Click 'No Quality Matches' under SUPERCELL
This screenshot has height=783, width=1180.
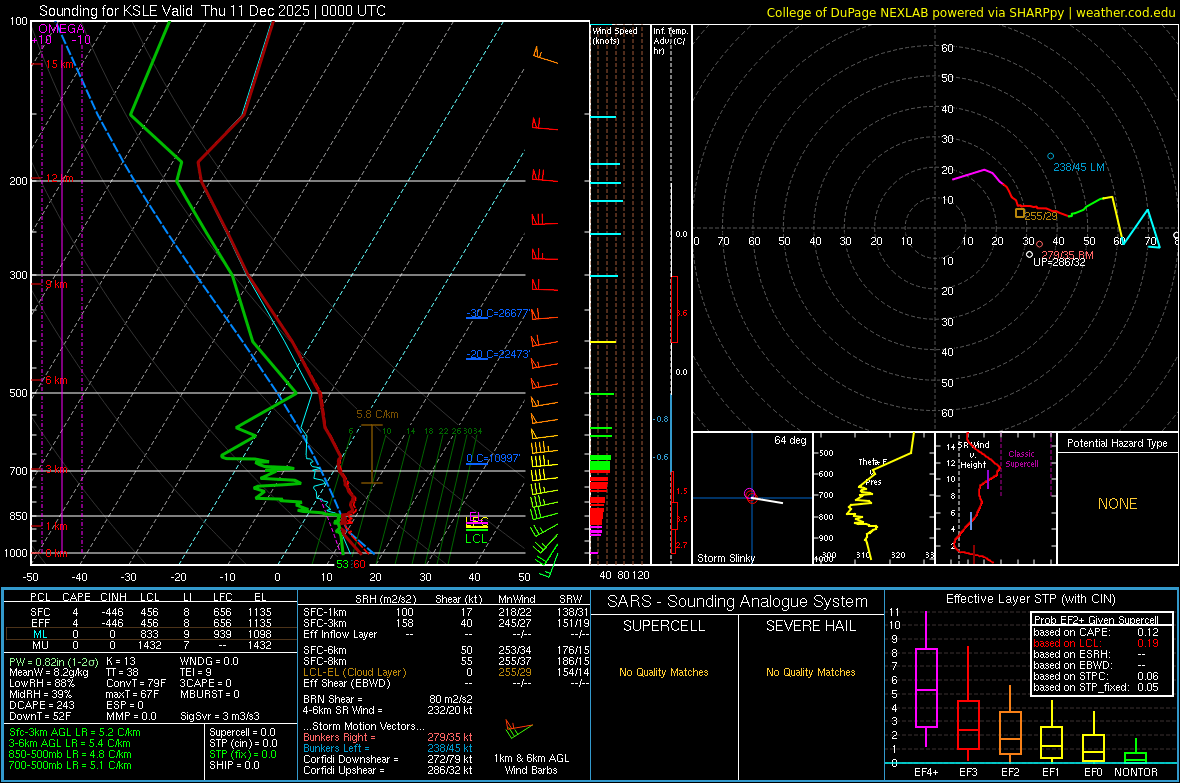(x=664, y=672)
